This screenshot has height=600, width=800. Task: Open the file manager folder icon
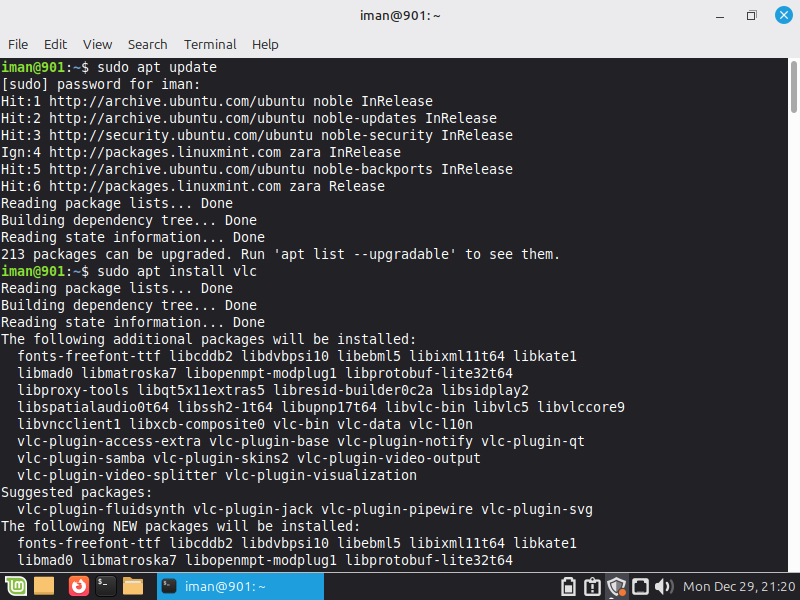point(134,586)
